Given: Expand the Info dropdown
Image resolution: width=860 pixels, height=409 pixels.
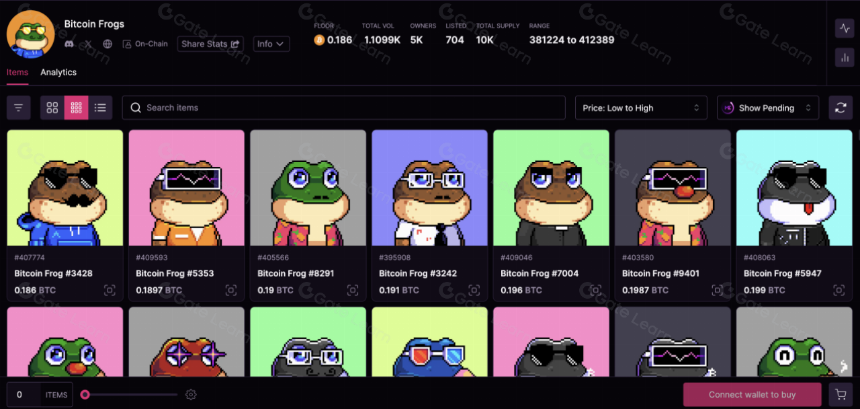Looking at the screenshot, I should coord(271,44).
